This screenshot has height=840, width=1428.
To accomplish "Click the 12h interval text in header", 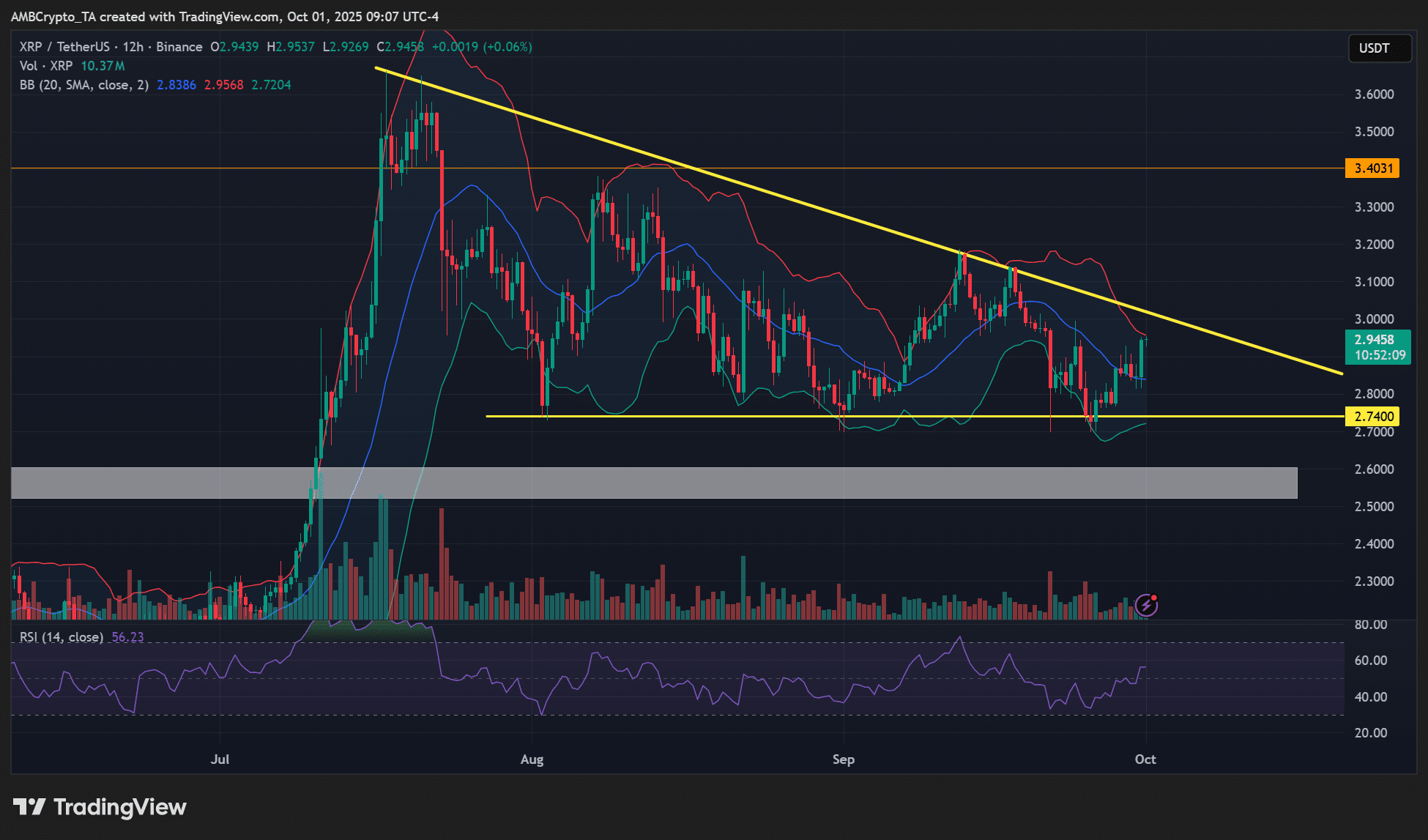I will (133, 47).
